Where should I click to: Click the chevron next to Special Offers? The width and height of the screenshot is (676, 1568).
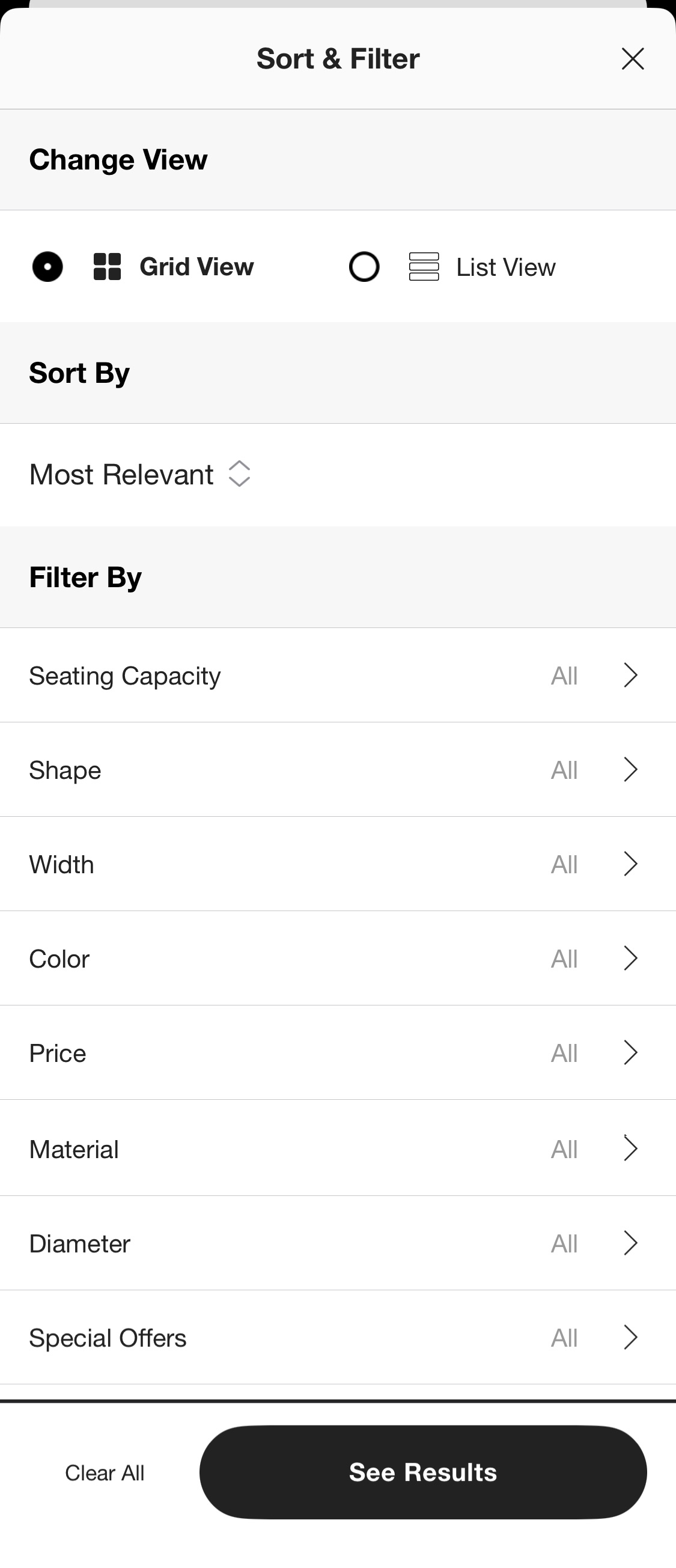pos(630,1337)
